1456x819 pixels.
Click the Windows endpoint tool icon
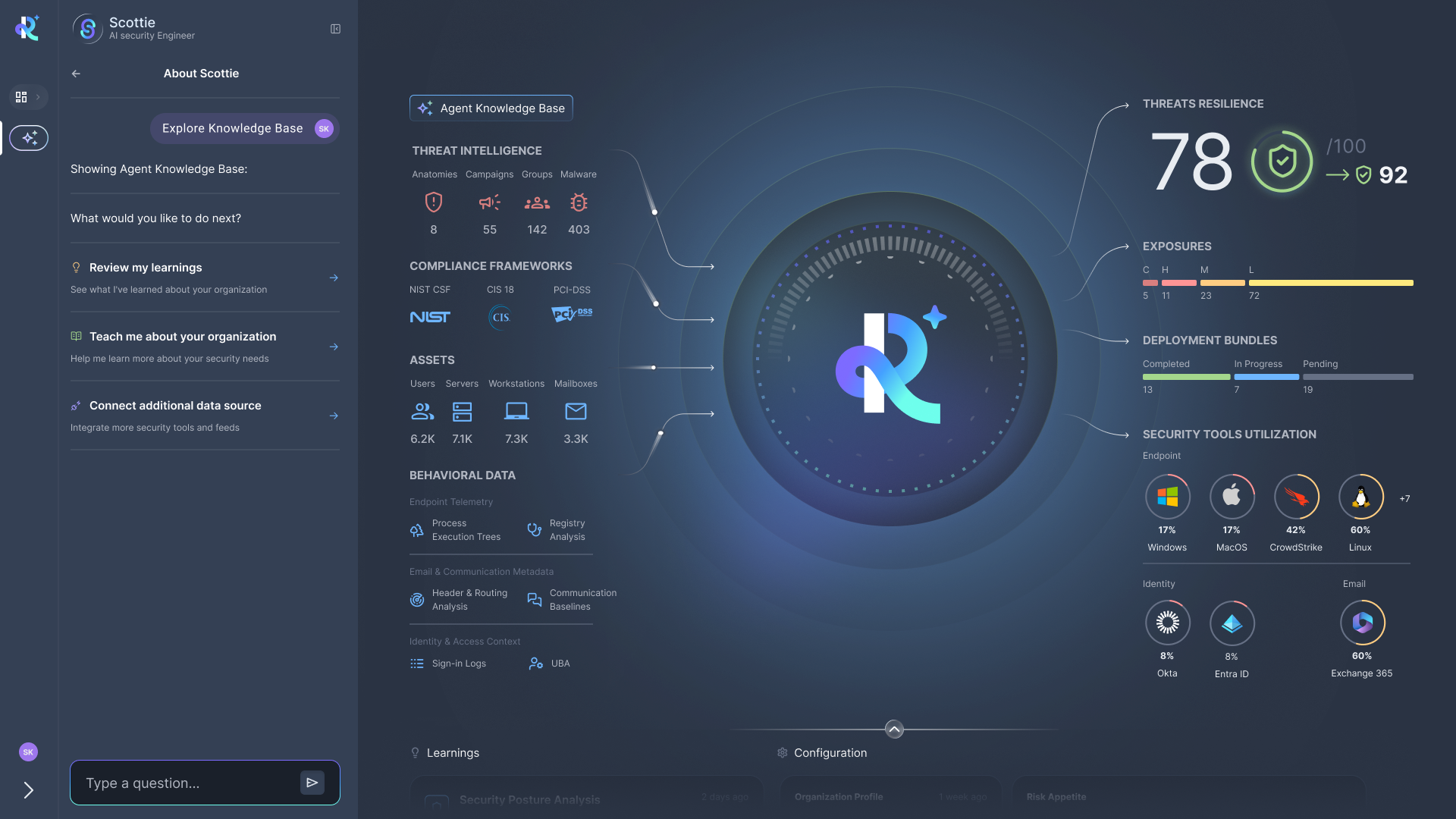pos(1167,497)
